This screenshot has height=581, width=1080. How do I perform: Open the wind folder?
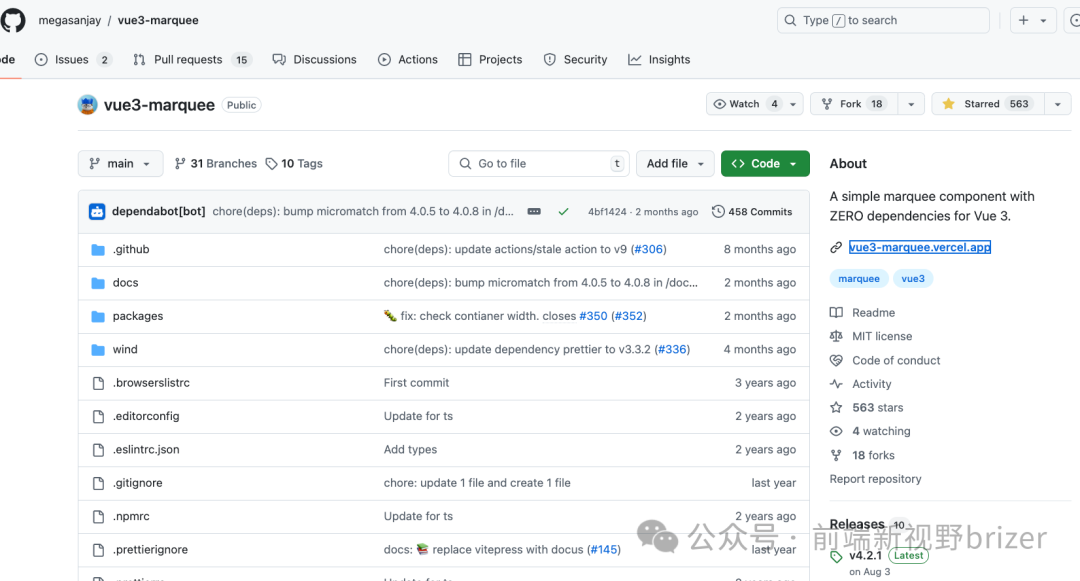(125, 349)
